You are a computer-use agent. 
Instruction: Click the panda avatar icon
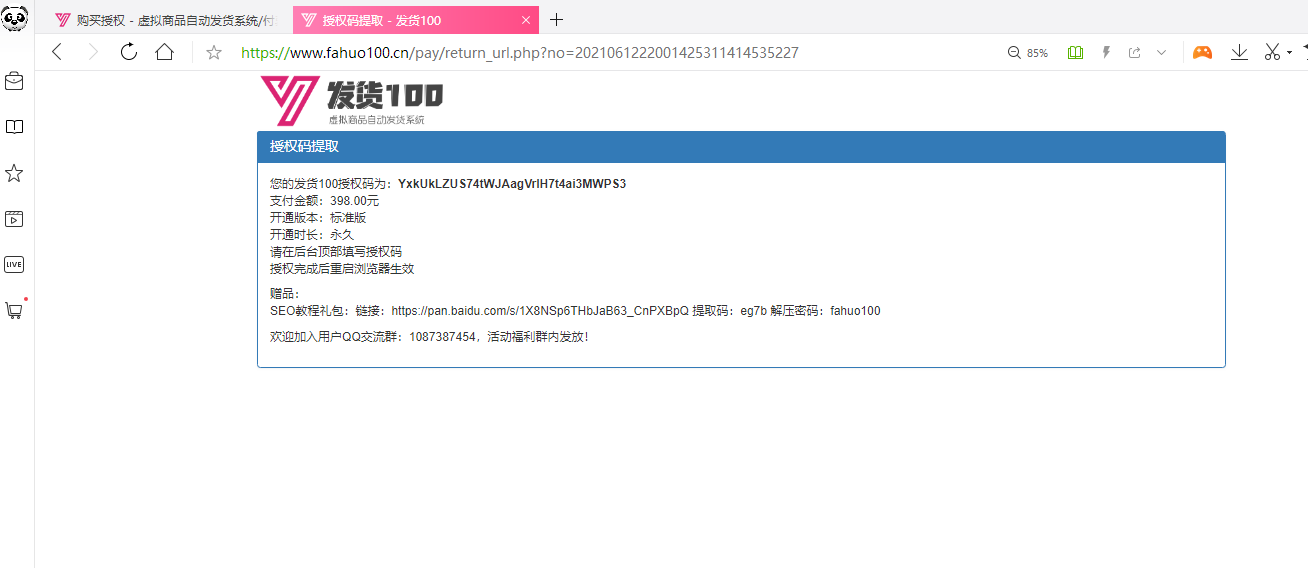point(15,17)
